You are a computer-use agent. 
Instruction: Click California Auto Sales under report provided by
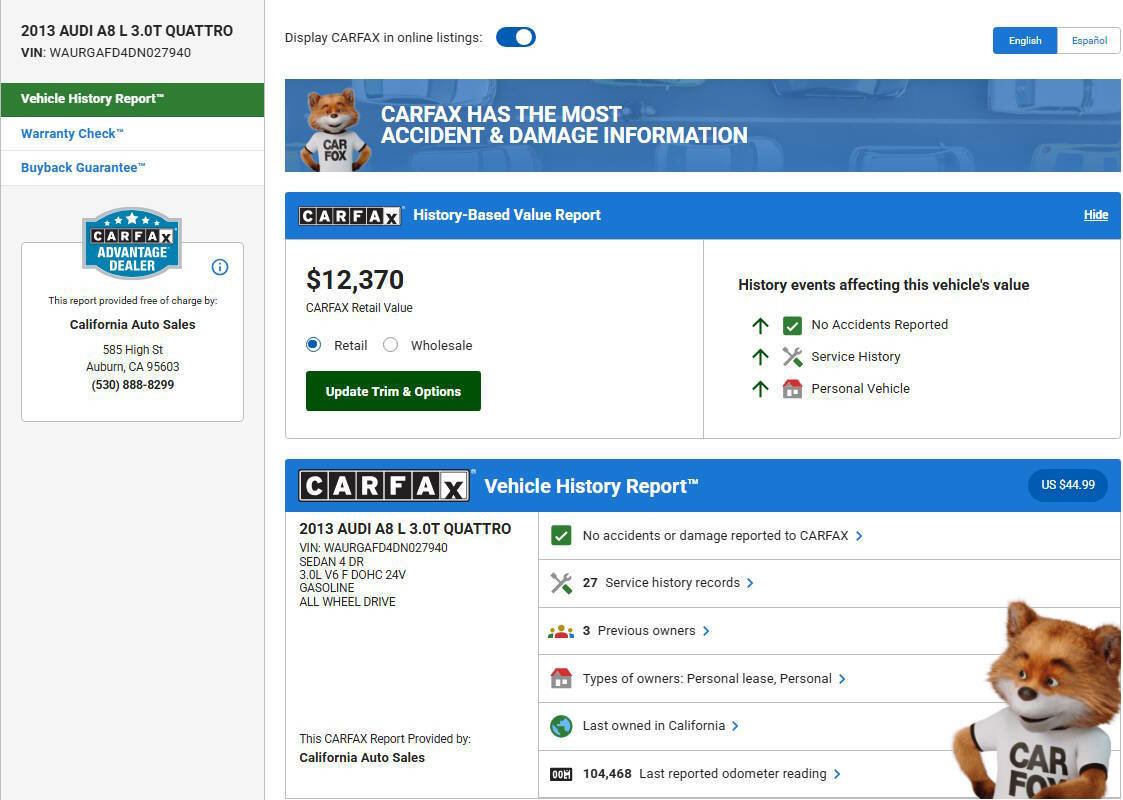(x=362, y=758)
